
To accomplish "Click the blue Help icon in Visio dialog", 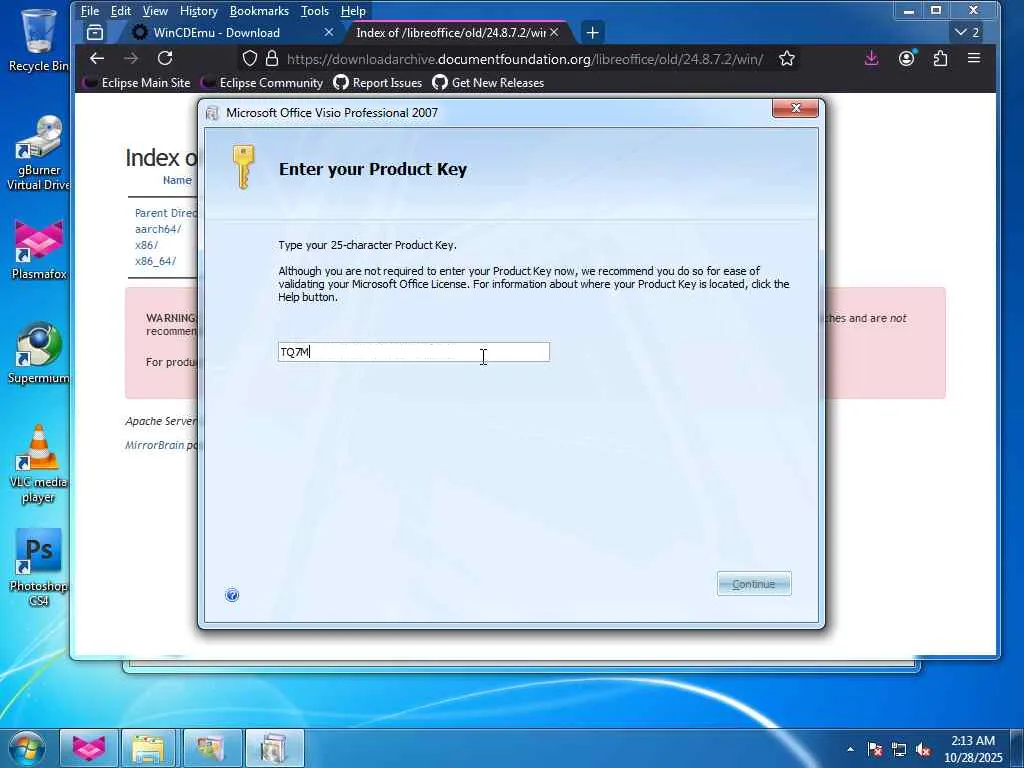I will click(x=232, y=595).
